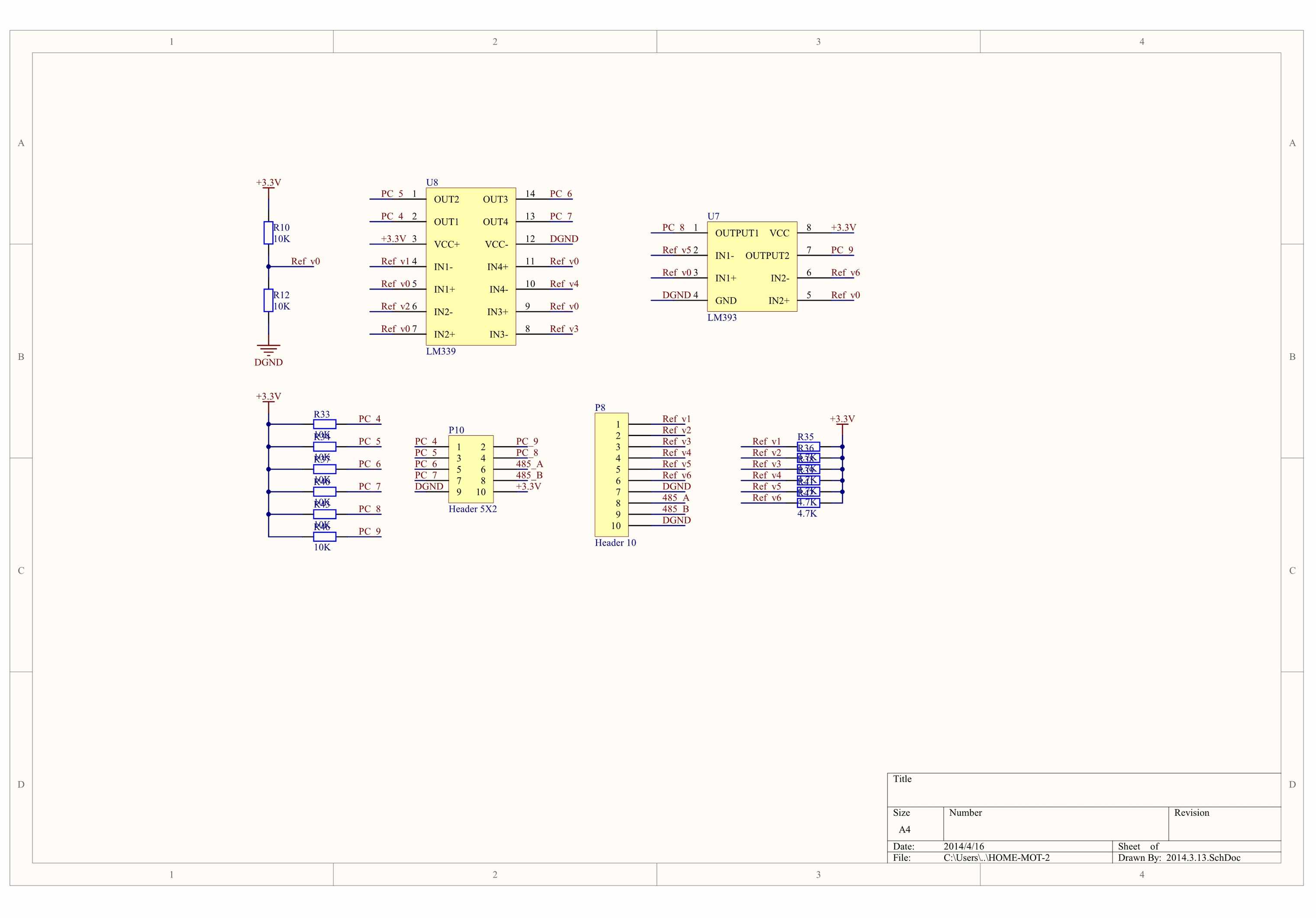Viewport: 1316px width, 918px height.
Task: Select resistor R10 symbol
Action: coord(268,233)
